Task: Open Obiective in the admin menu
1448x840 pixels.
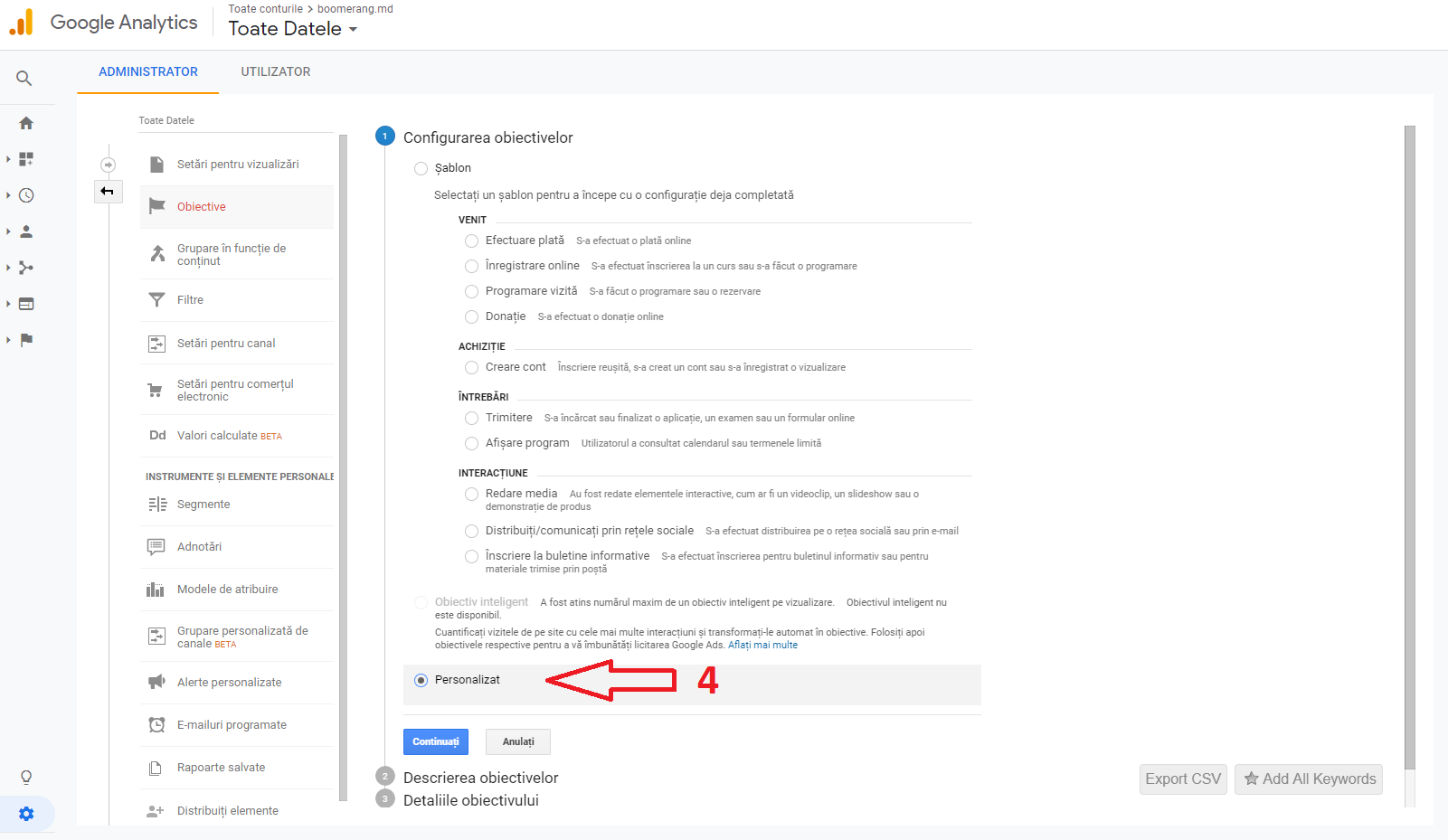Action: (x=202, y=207)
